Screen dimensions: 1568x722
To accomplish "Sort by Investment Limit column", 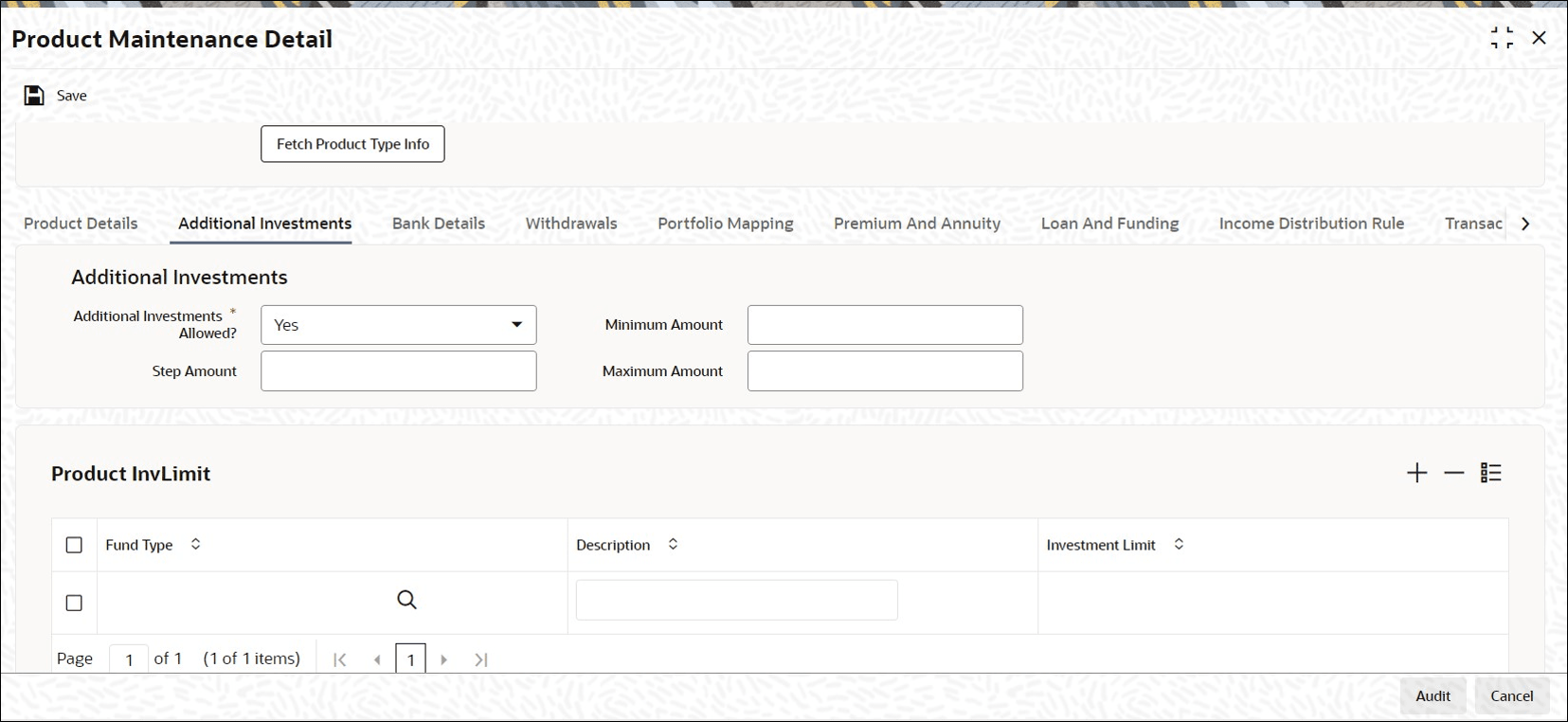I will click(1179, 545).
